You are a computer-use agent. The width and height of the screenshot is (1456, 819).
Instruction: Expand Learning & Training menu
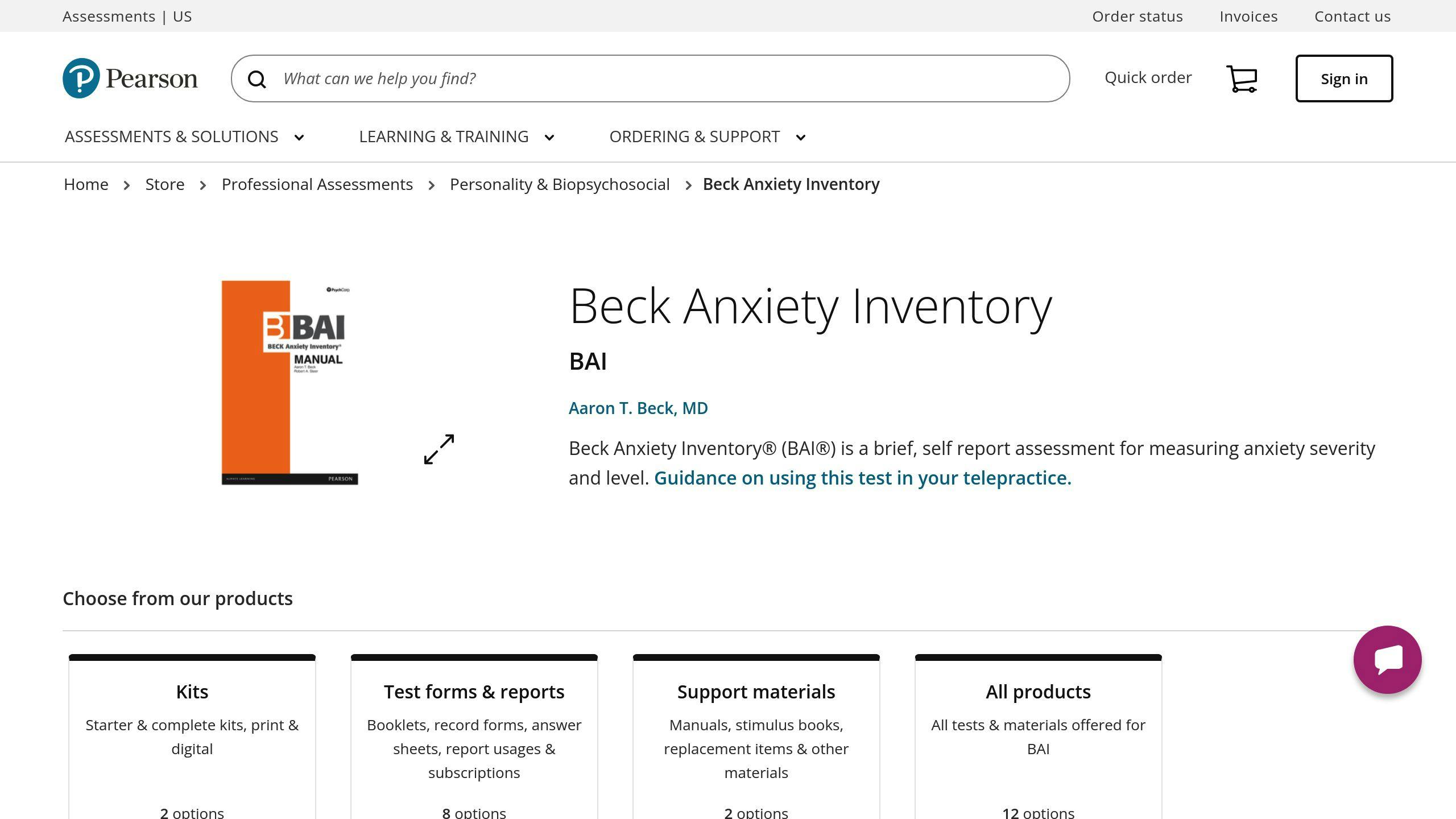pos(457,136)
